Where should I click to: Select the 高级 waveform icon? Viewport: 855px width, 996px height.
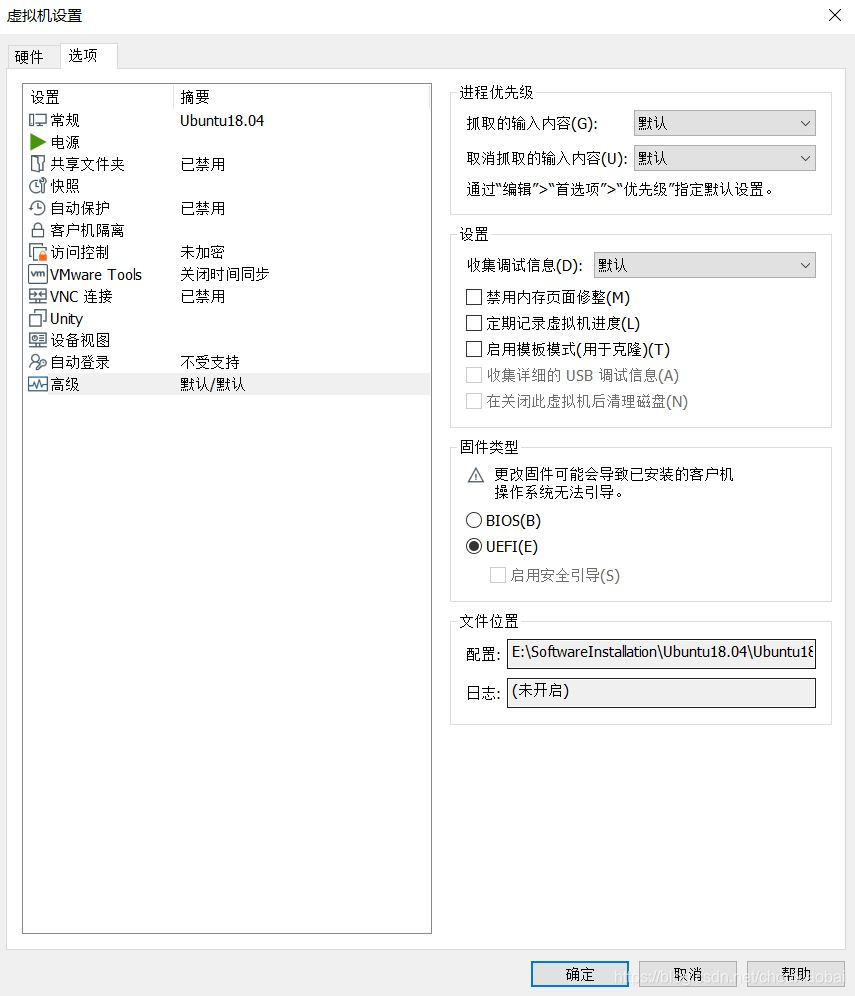37,384
